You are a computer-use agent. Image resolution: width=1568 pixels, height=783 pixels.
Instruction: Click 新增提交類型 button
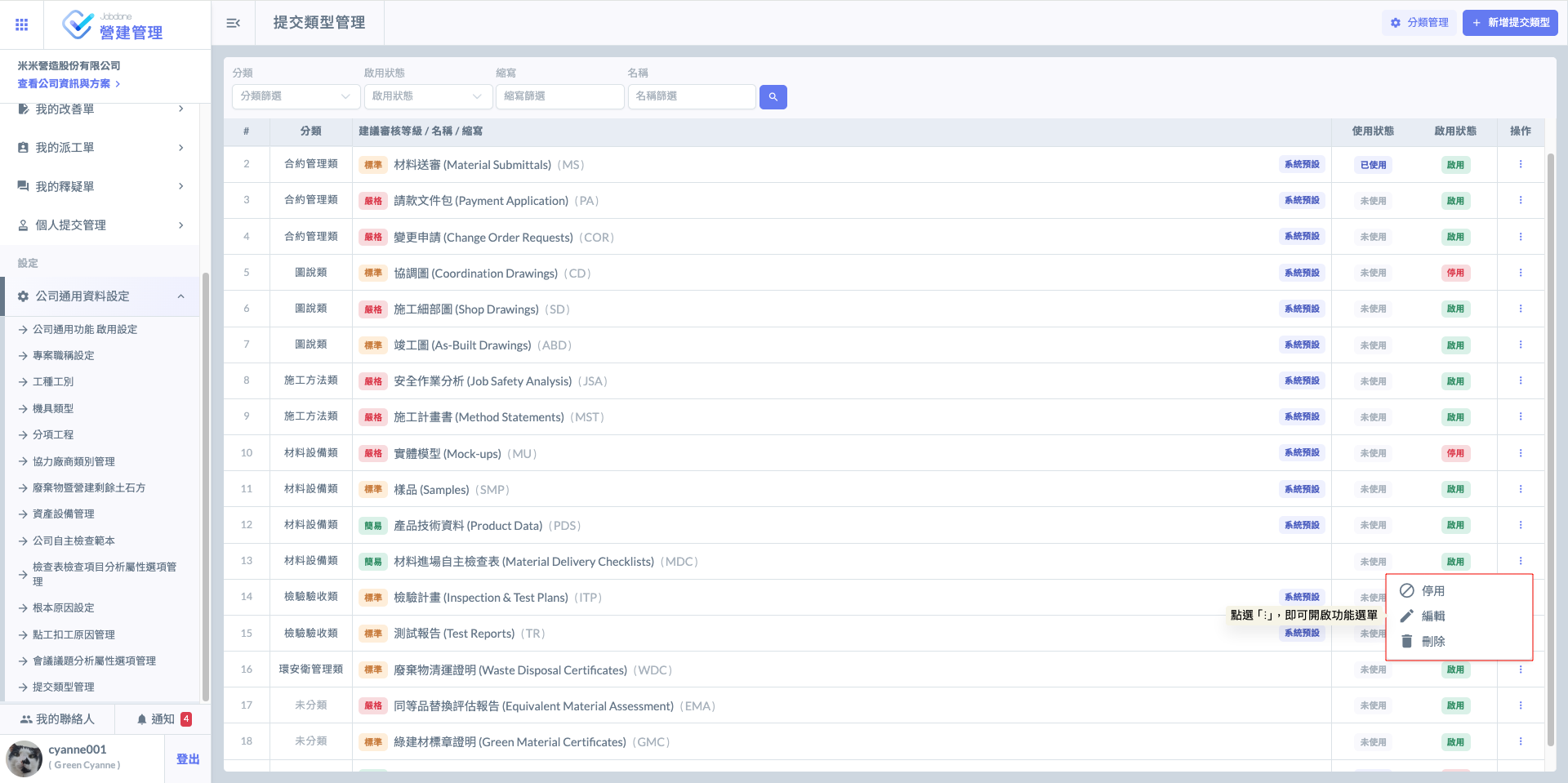coord(1510,23)
